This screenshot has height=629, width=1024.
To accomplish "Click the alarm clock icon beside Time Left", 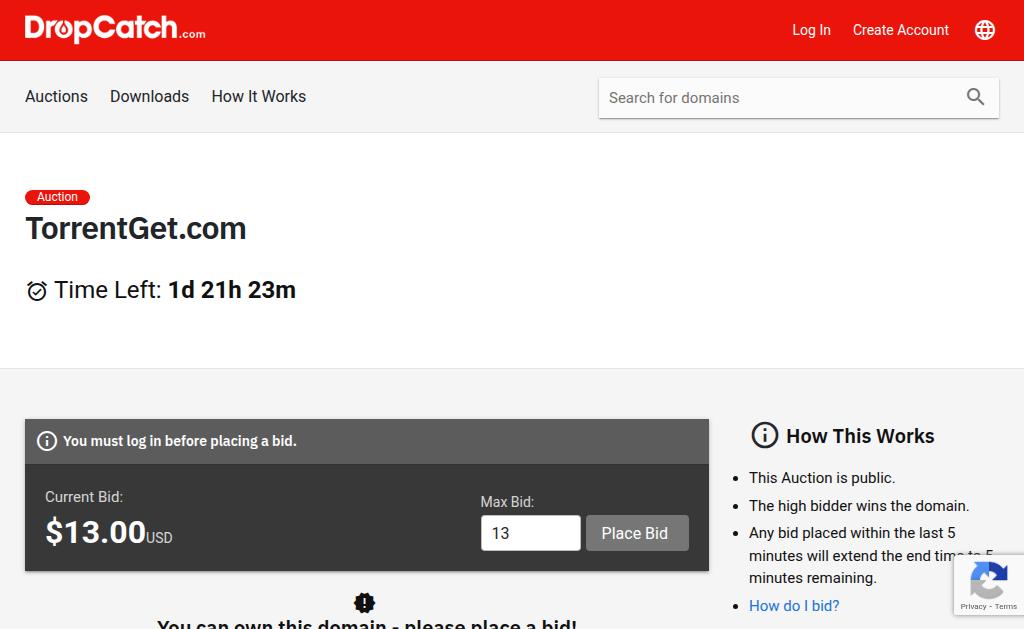I will pos(37,291).
